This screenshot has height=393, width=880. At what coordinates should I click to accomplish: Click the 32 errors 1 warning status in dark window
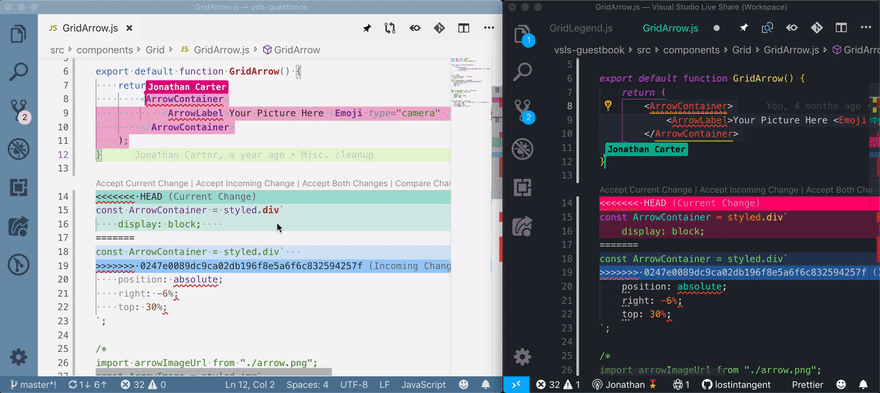[x=558, y=385]
